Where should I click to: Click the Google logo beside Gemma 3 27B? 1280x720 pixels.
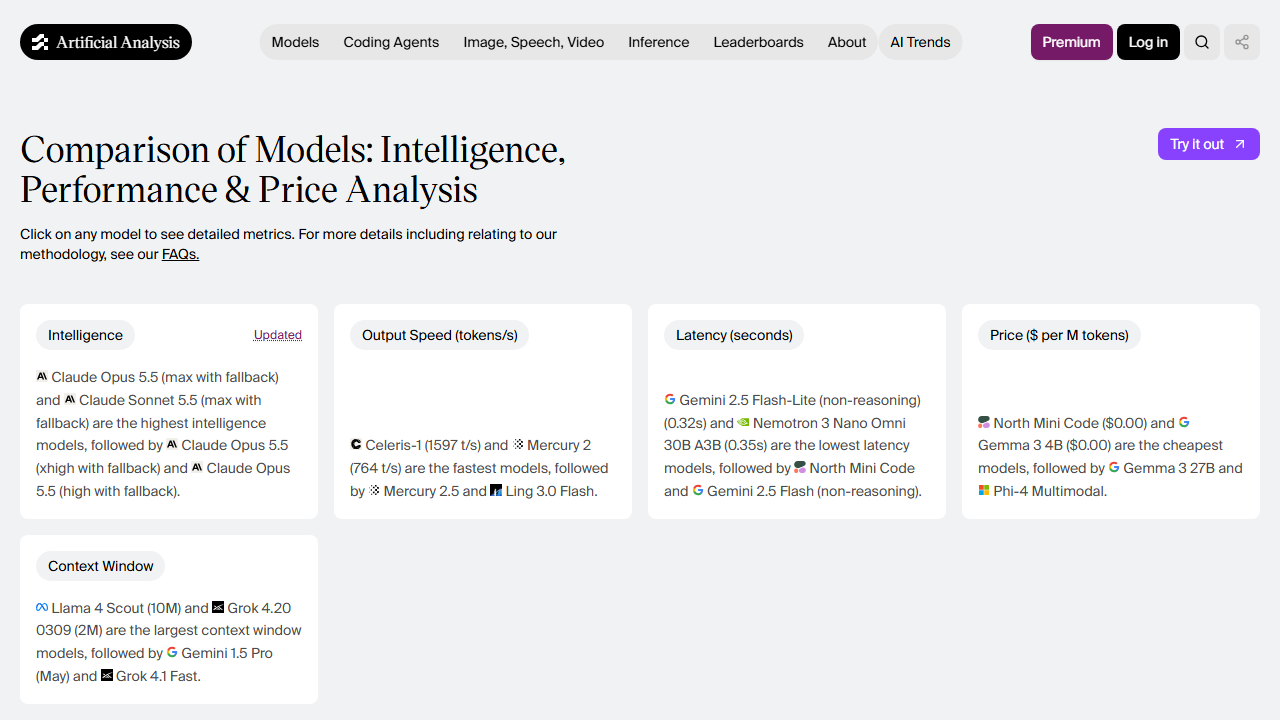1114,468
